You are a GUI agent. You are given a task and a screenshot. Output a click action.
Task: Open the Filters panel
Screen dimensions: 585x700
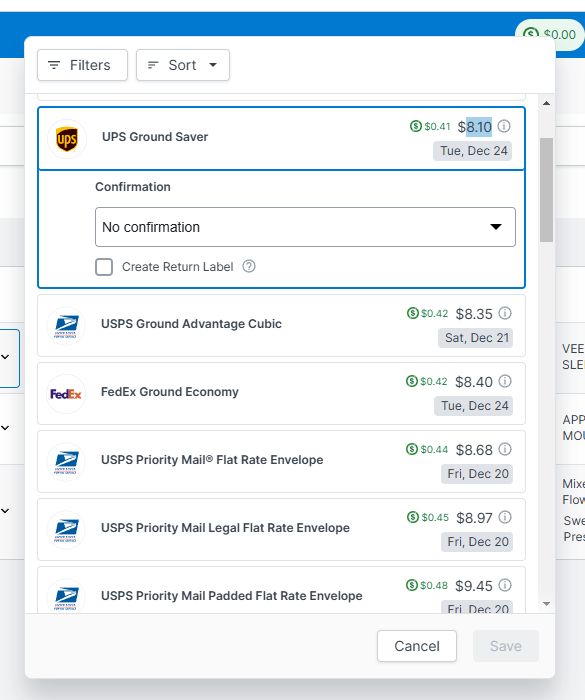[x=83, y=65]
